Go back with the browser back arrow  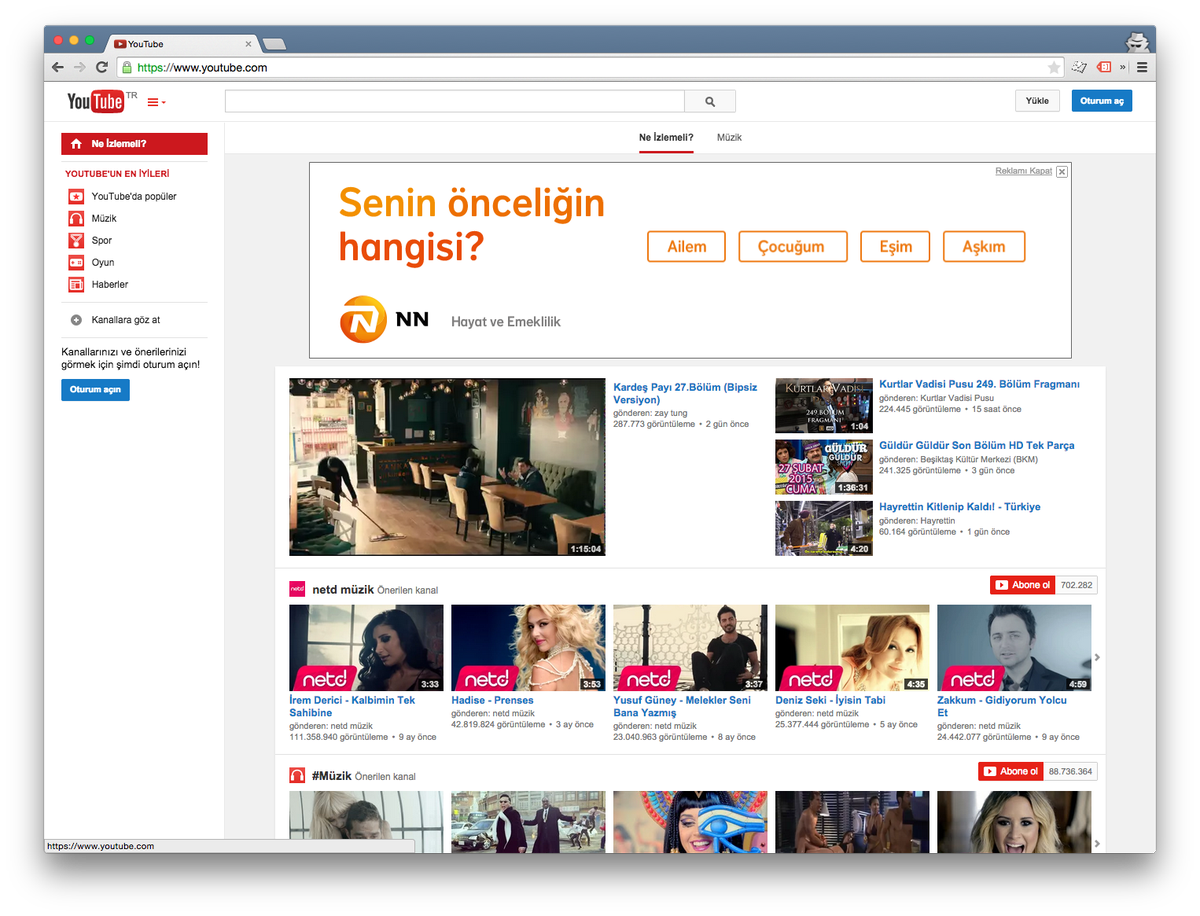57,67
